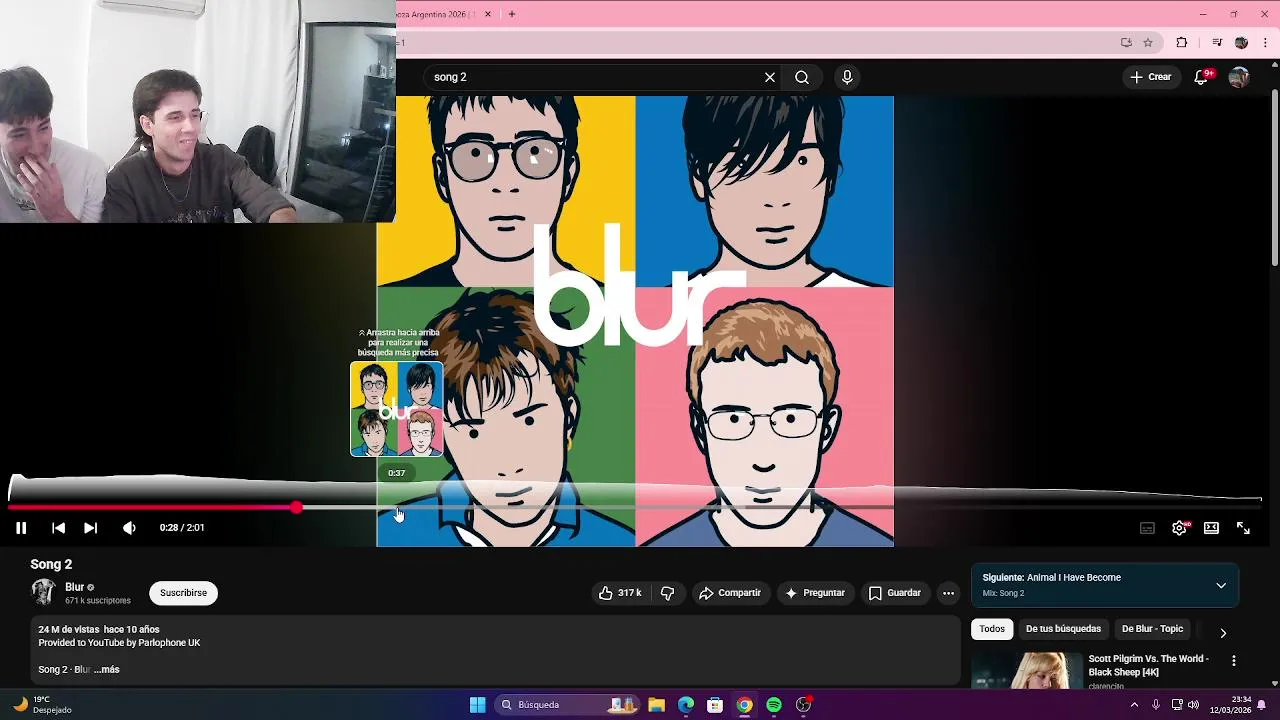Open the Chrome profile avatar
Image resolution: width=1280 pixels, height=720 pixels.
(x=1241, y=42)
